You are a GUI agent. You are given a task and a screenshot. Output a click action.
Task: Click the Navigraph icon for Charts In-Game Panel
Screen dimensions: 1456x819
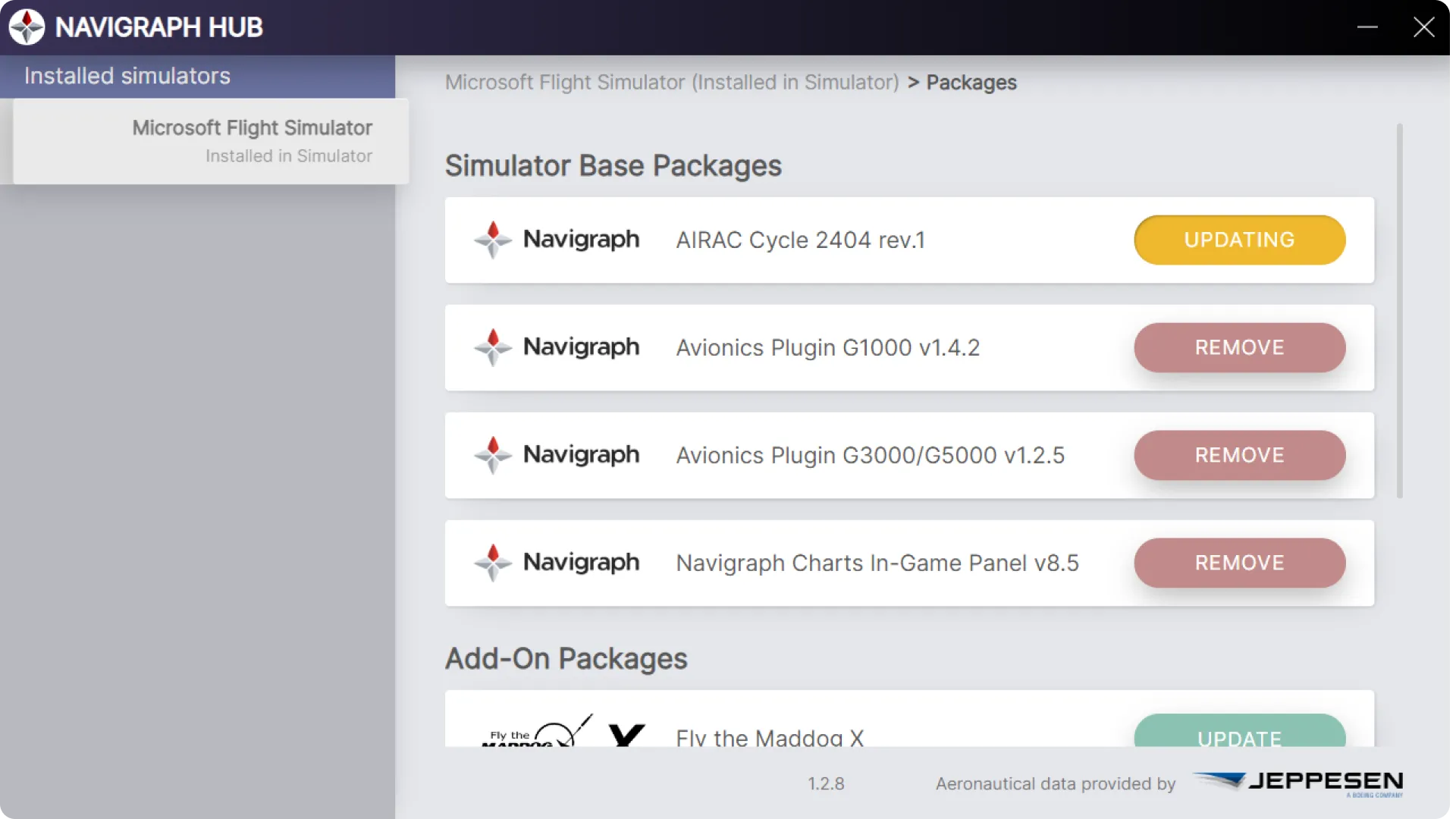pyautogui.click(x=493, y=563)
